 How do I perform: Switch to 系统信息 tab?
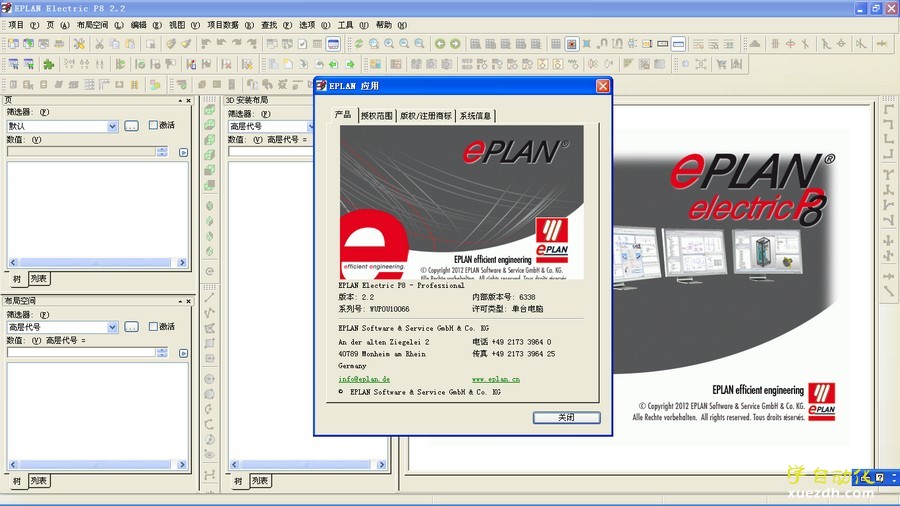tap(475, 116)
